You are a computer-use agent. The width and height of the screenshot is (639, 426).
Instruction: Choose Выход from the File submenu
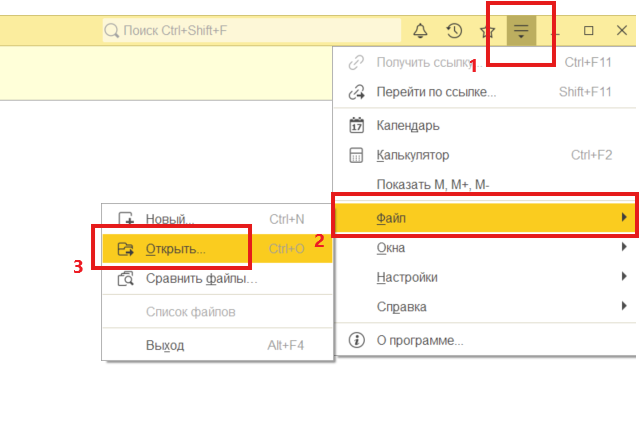pos(165,345)
